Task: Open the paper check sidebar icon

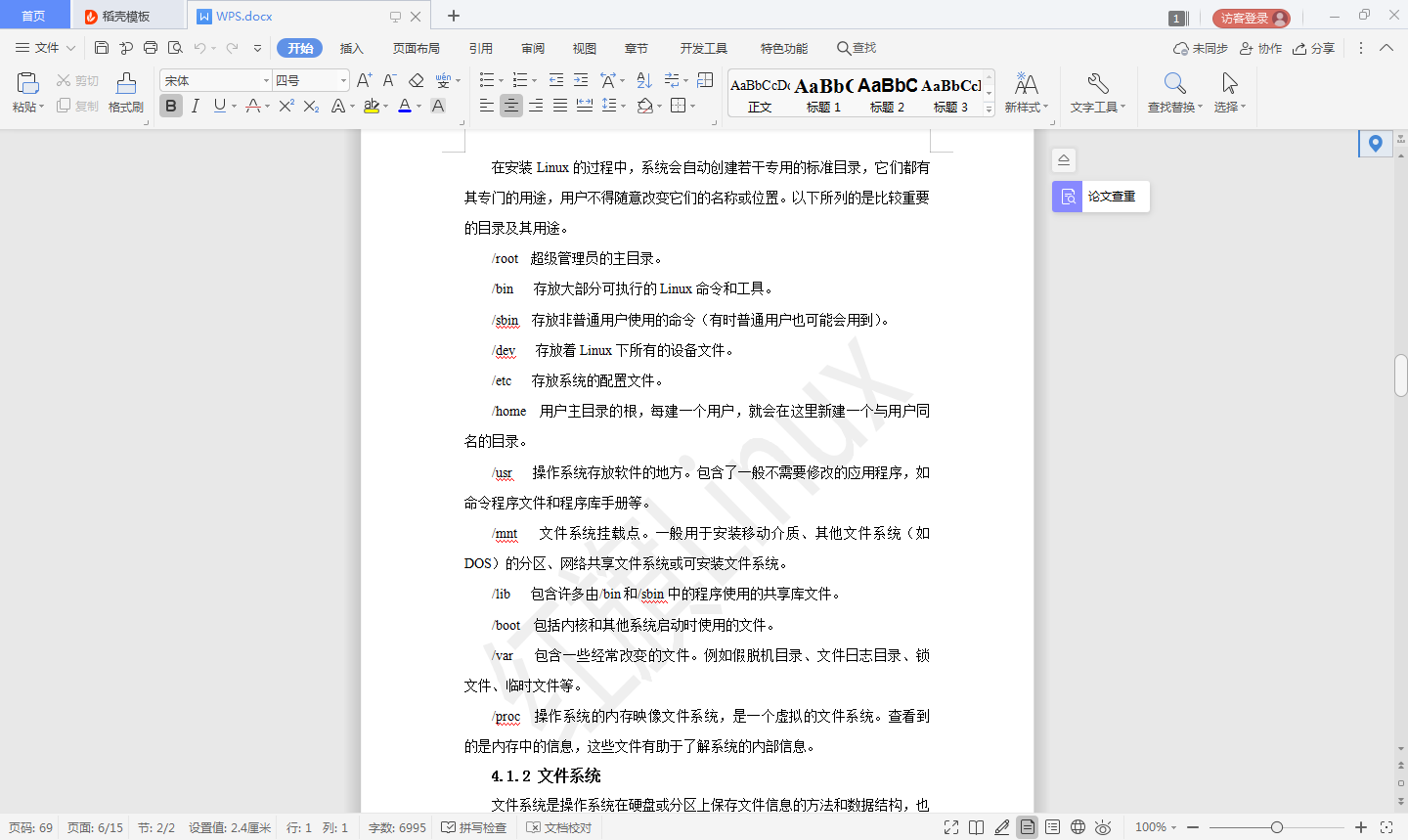Action: tap(1068, 197)
